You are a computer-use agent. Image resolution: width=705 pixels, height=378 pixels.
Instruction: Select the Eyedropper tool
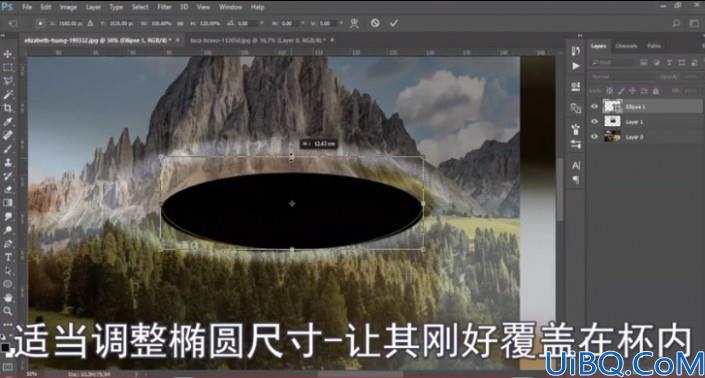8,122
